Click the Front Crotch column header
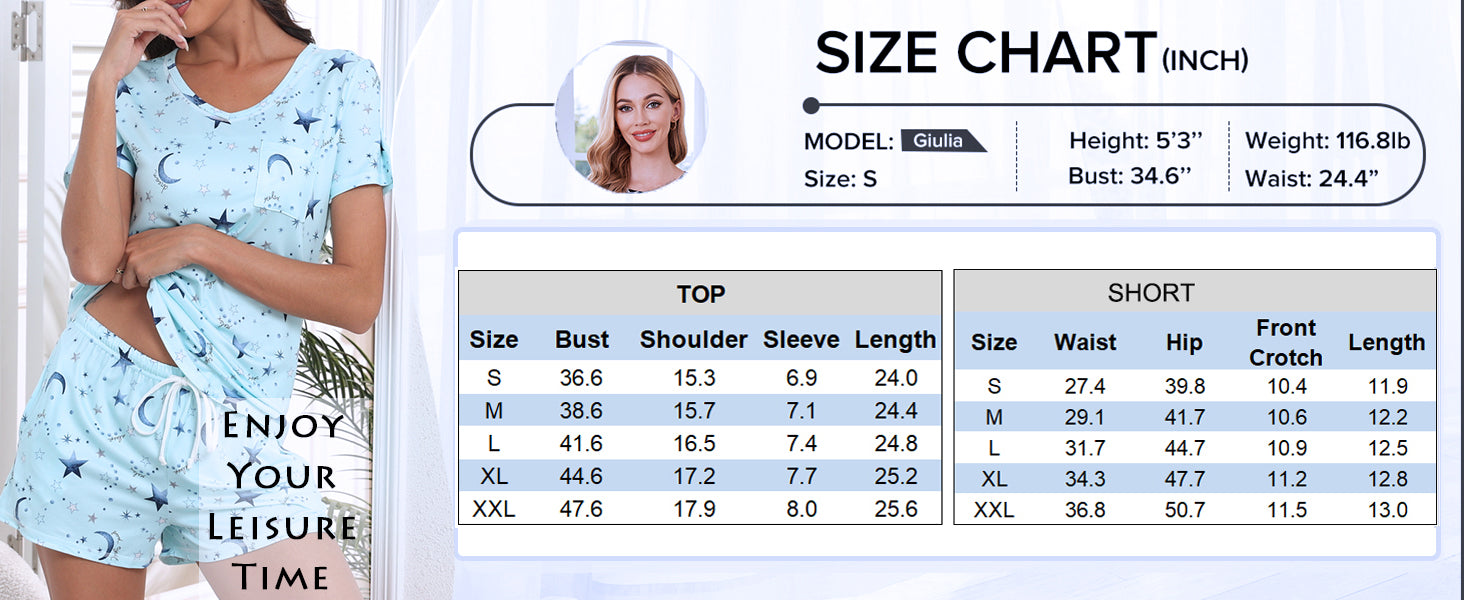Viewport: 1464px width, 600px height. 1286,342
